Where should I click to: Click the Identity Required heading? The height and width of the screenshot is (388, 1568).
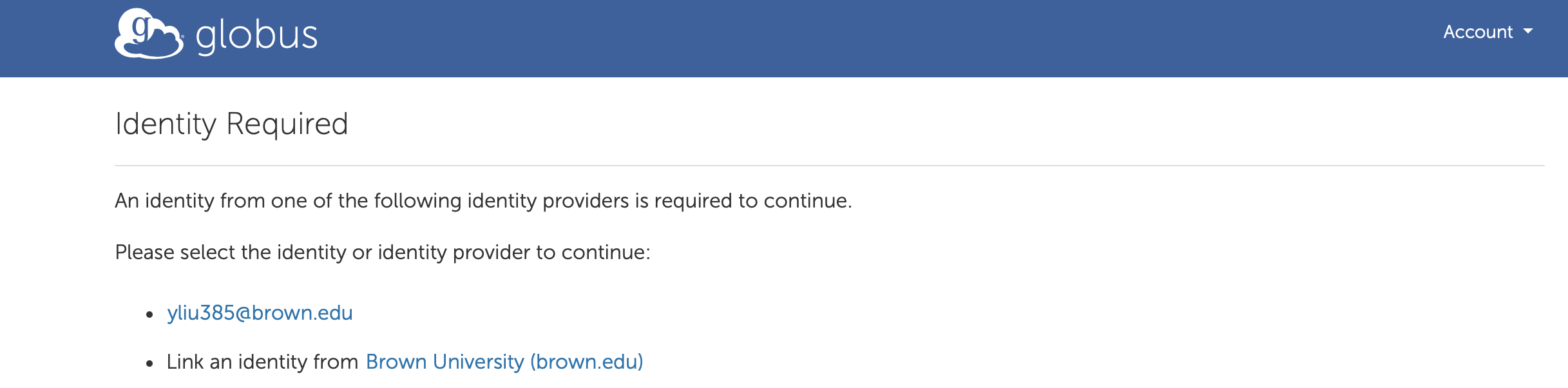(x=232, y=124)
